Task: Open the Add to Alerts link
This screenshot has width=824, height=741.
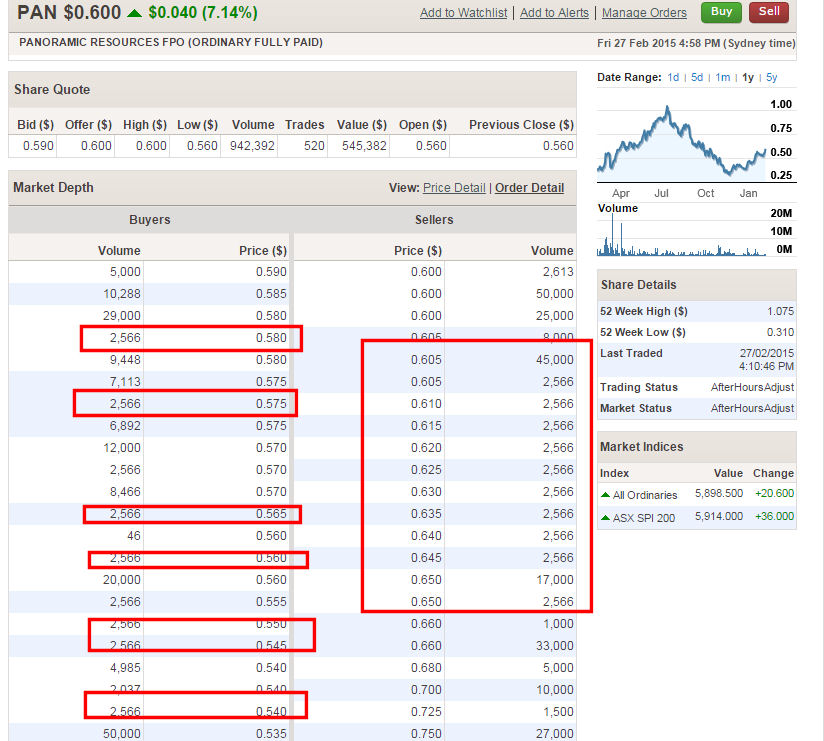Action: (554, 13)
